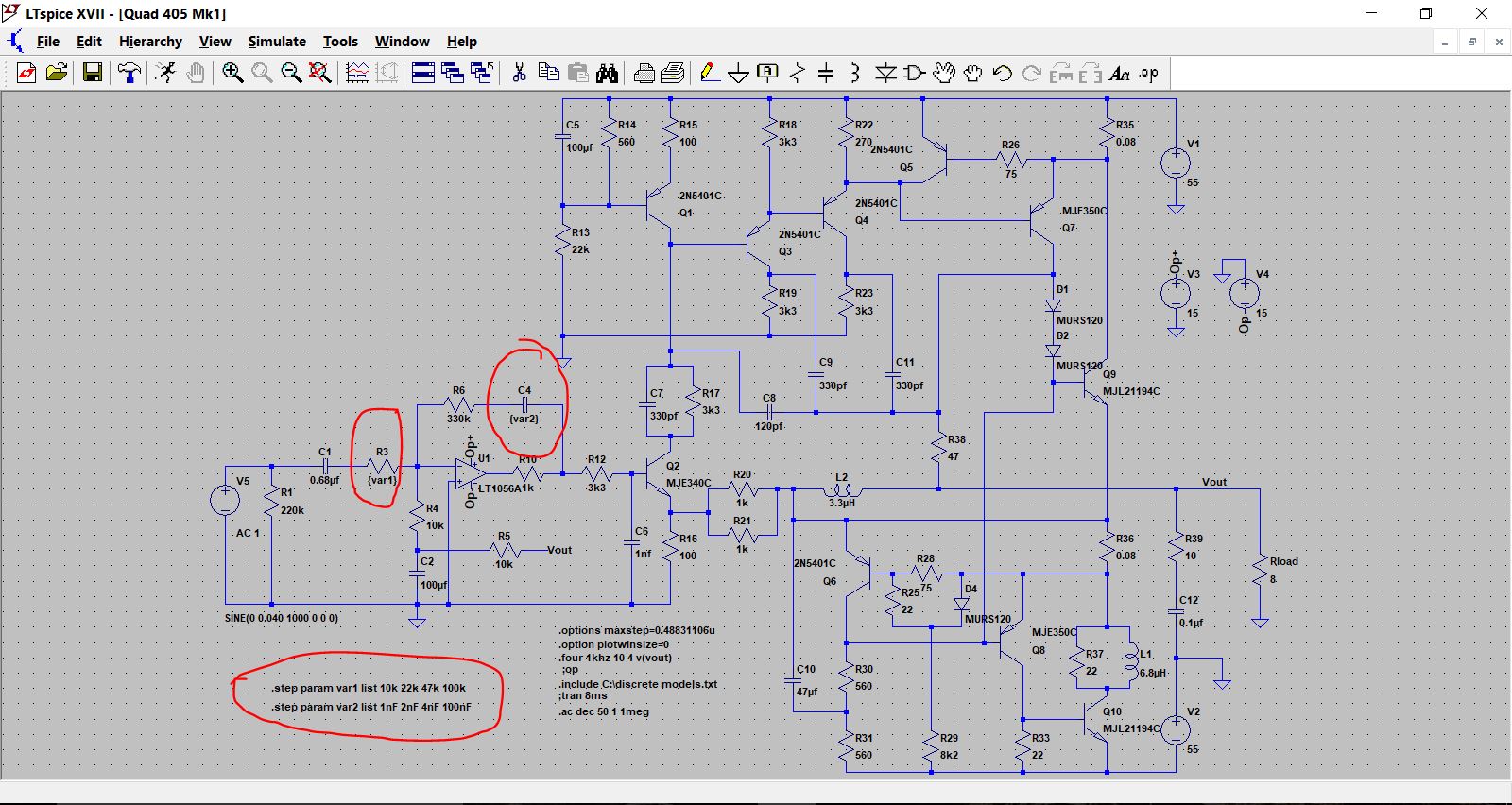This screenshot has width=1512, height=805.
Task: Add a SPICE directive with .op
Action: [1149, 73]
